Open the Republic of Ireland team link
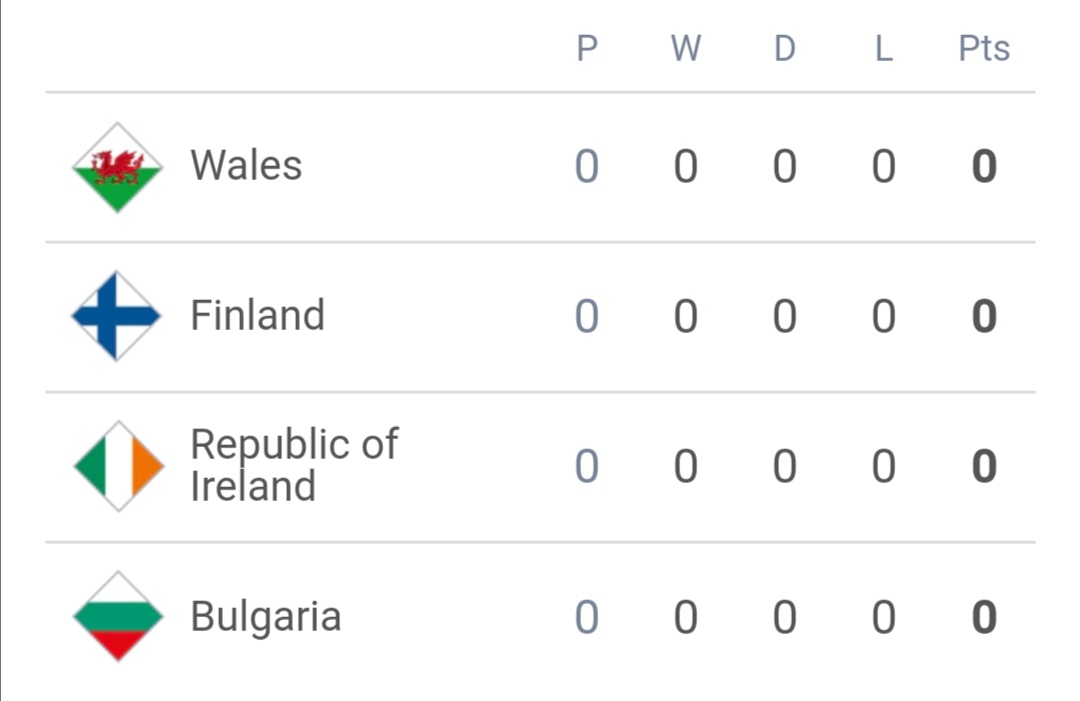This screenshot has width=1080, height=701. [294, 465]
